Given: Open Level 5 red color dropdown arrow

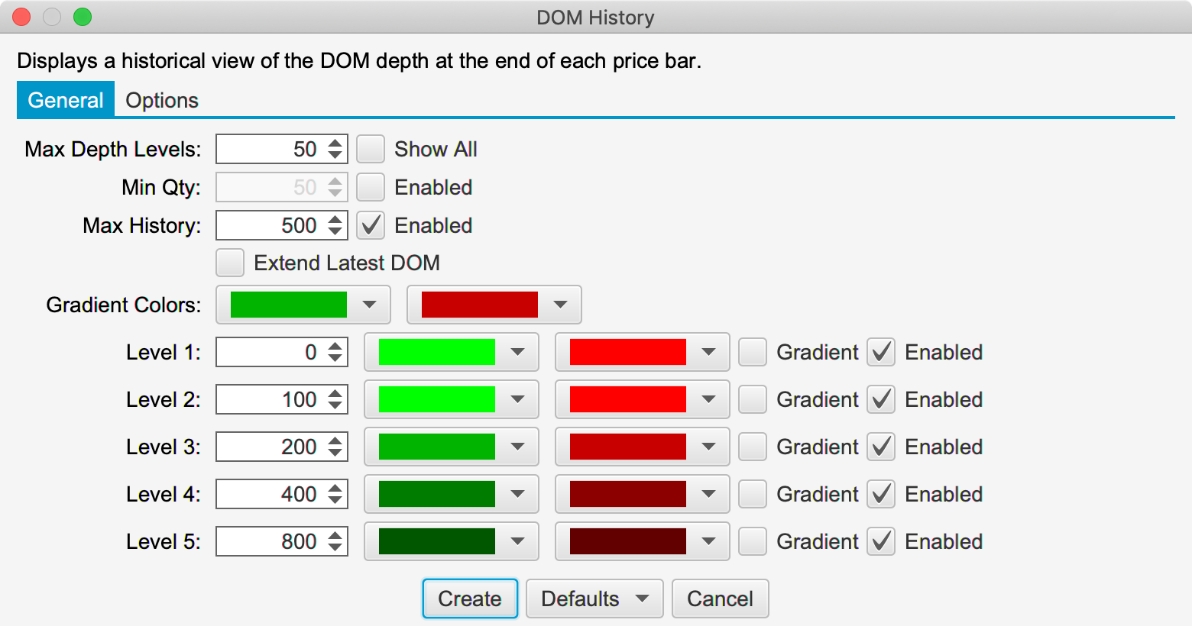Looking at the screenshot, I should coord(709,541).
